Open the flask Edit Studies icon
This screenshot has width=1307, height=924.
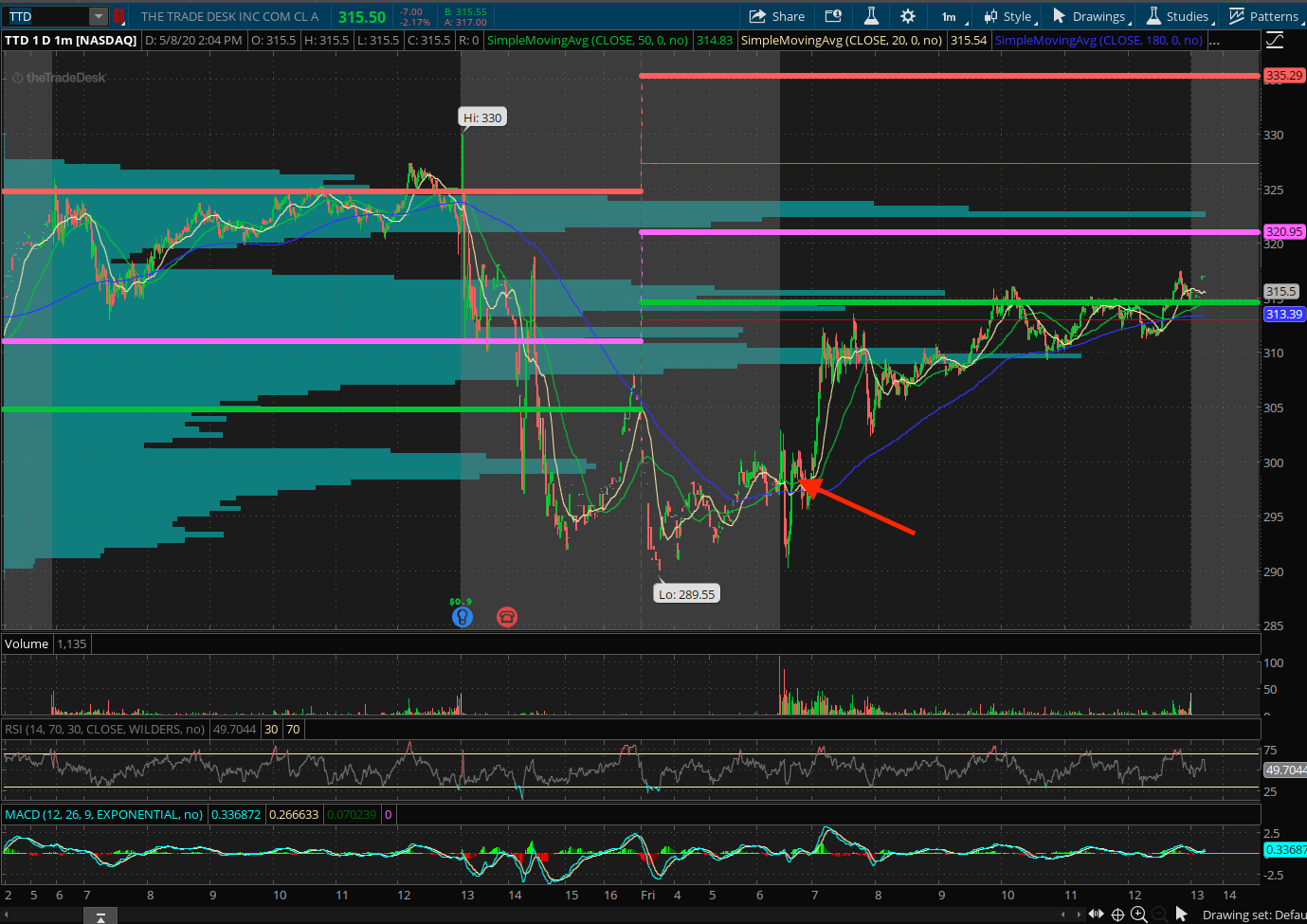tap(871, 16)
